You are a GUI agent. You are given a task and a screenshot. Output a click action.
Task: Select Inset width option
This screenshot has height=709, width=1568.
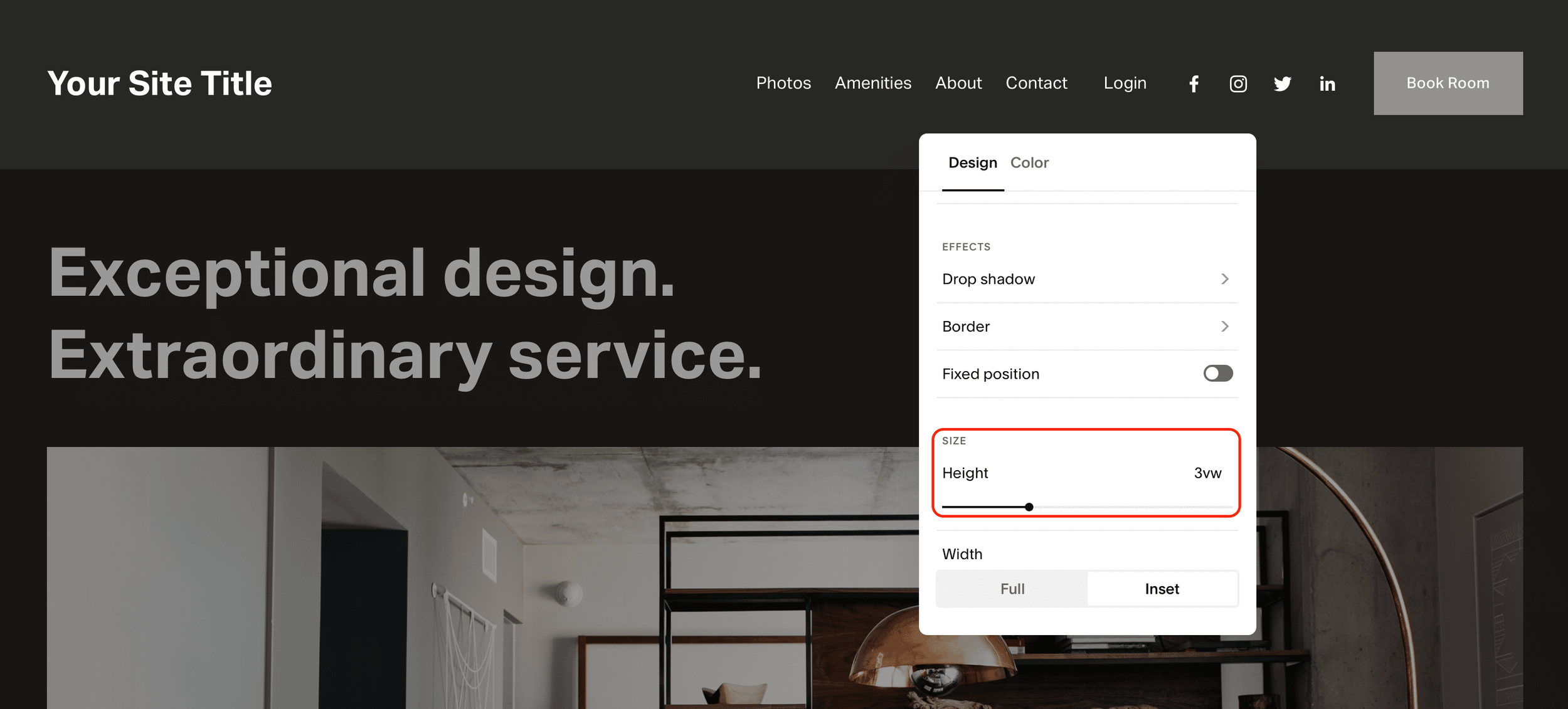tap(1162, 589)
